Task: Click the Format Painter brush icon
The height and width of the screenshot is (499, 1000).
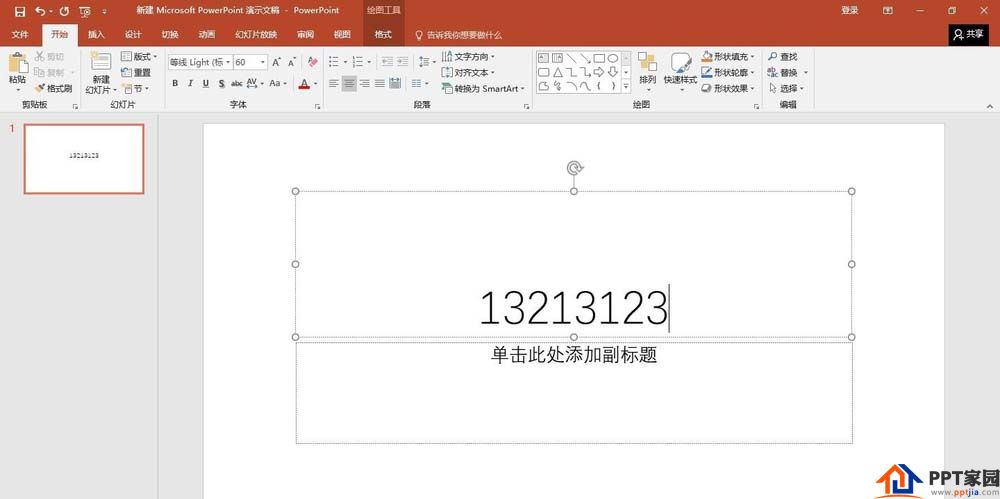Action: pyautogui.click(x=40, y=88)
